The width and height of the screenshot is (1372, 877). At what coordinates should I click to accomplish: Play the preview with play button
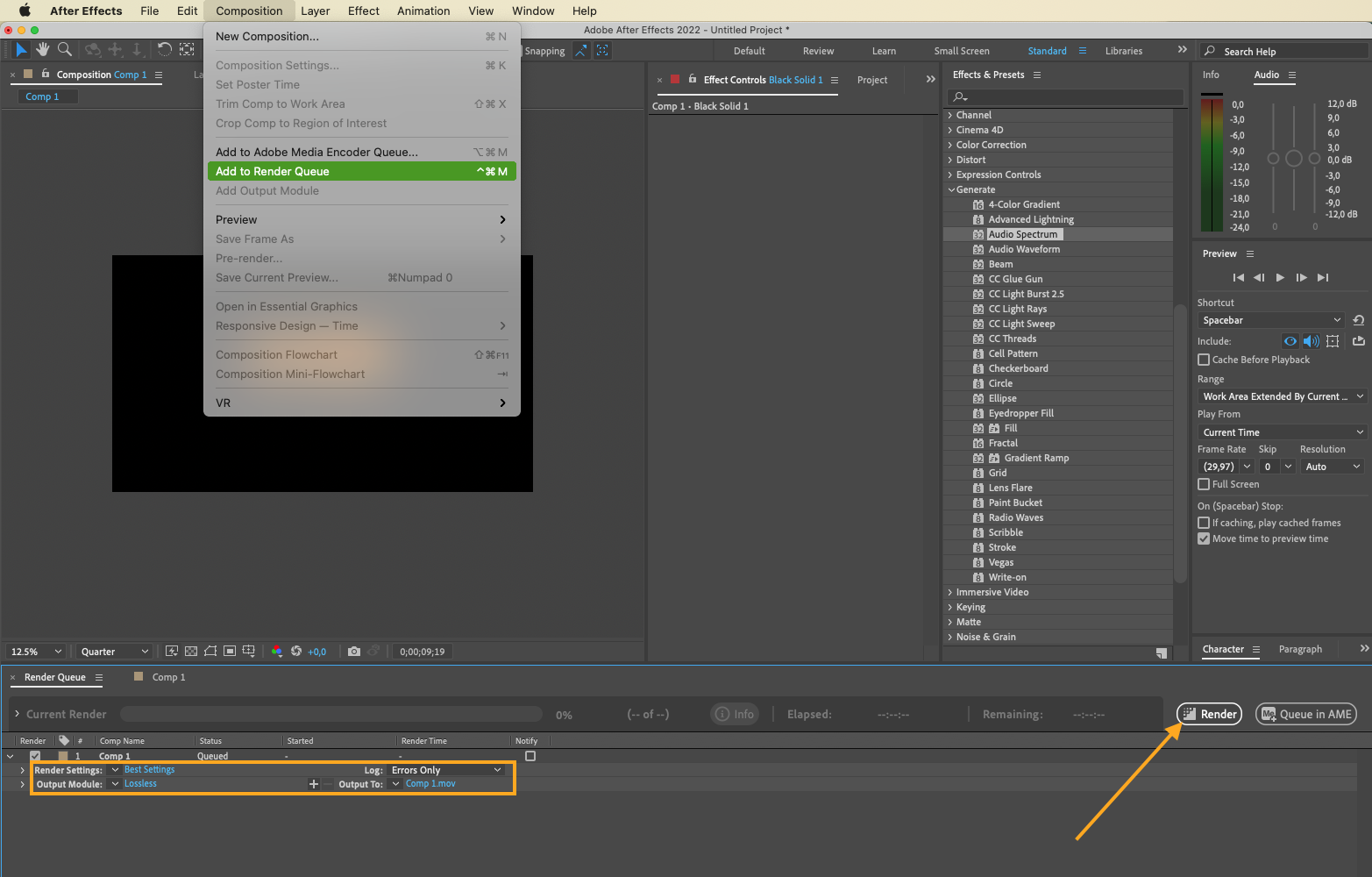(x=1280, y=277)
